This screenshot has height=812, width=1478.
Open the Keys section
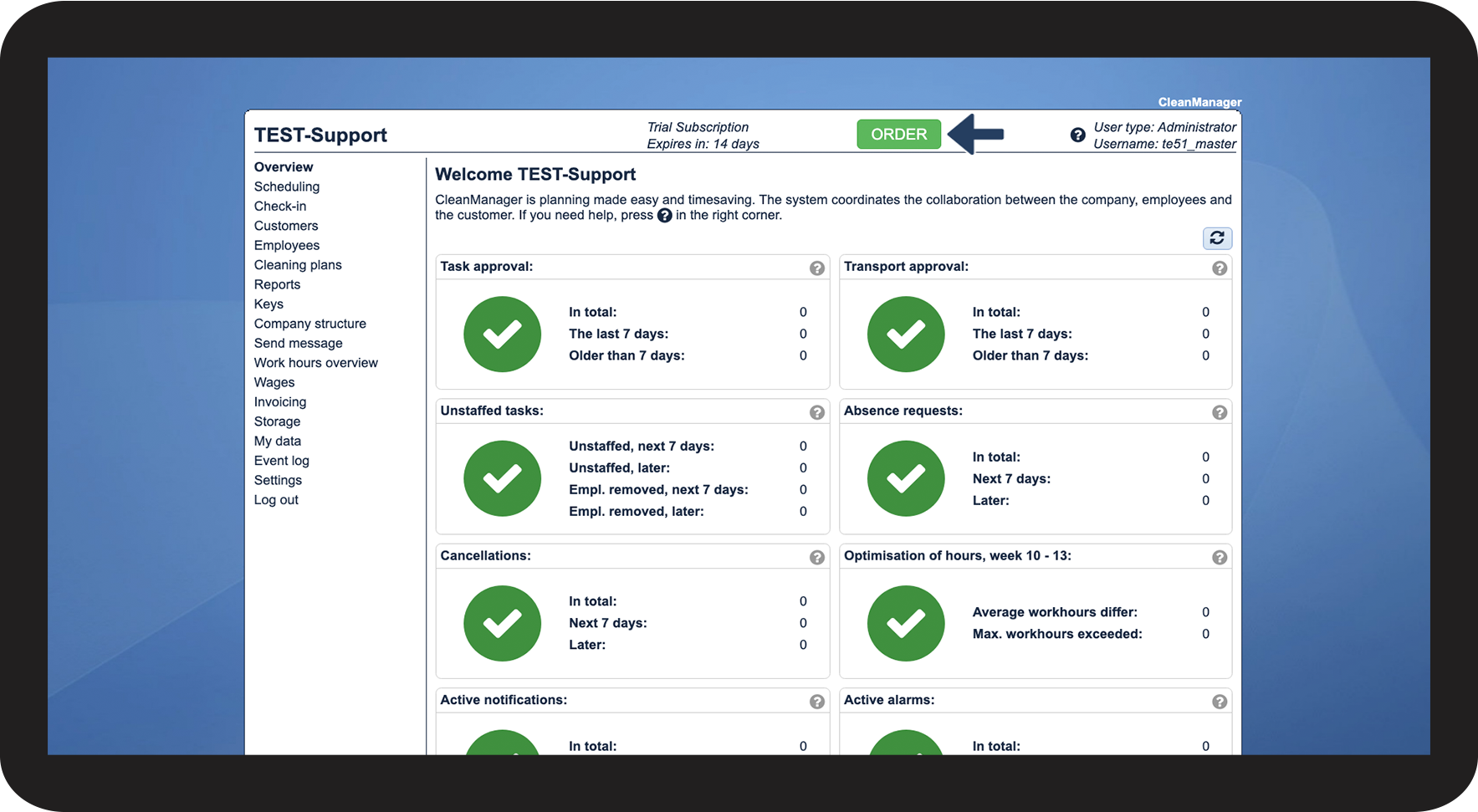point(268,304)
